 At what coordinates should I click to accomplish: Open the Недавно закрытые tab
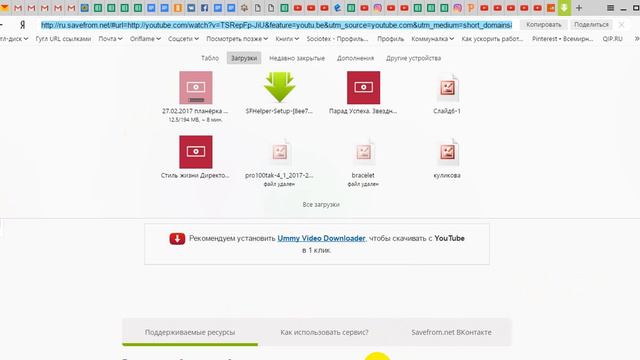(297, 58)
